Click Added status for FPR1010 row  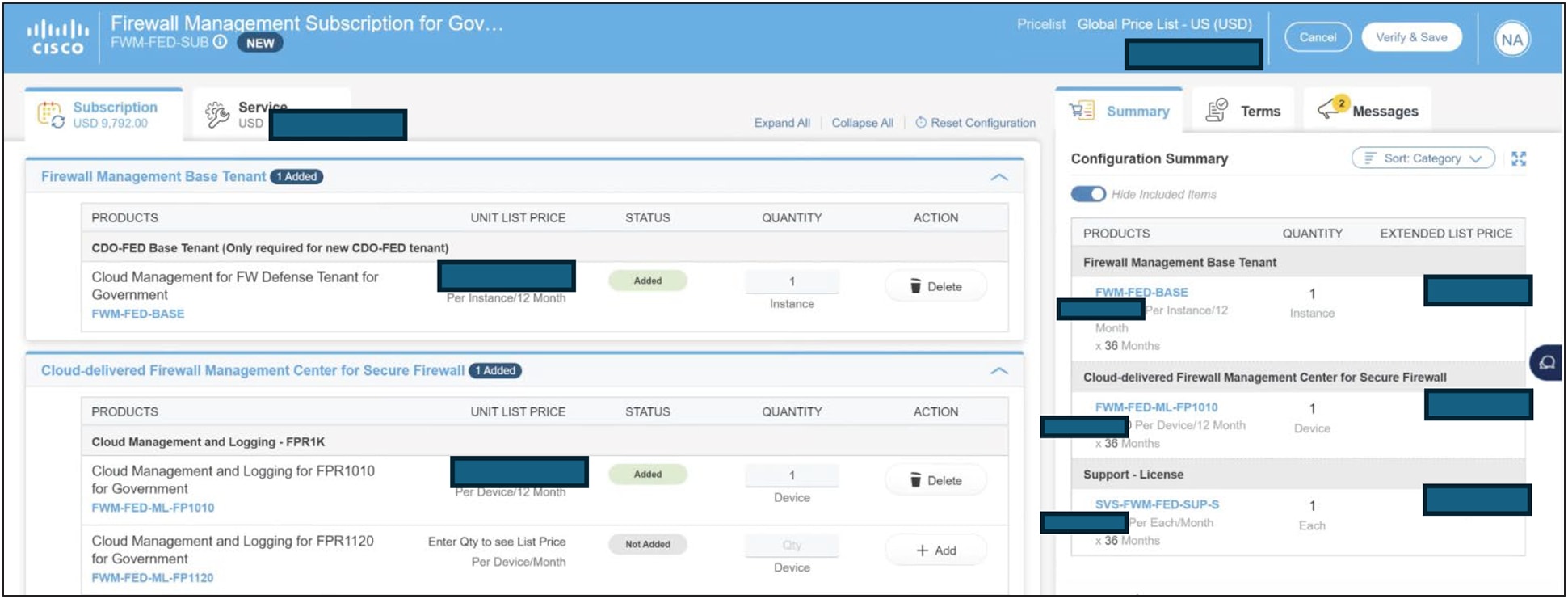tap(648, 475)
